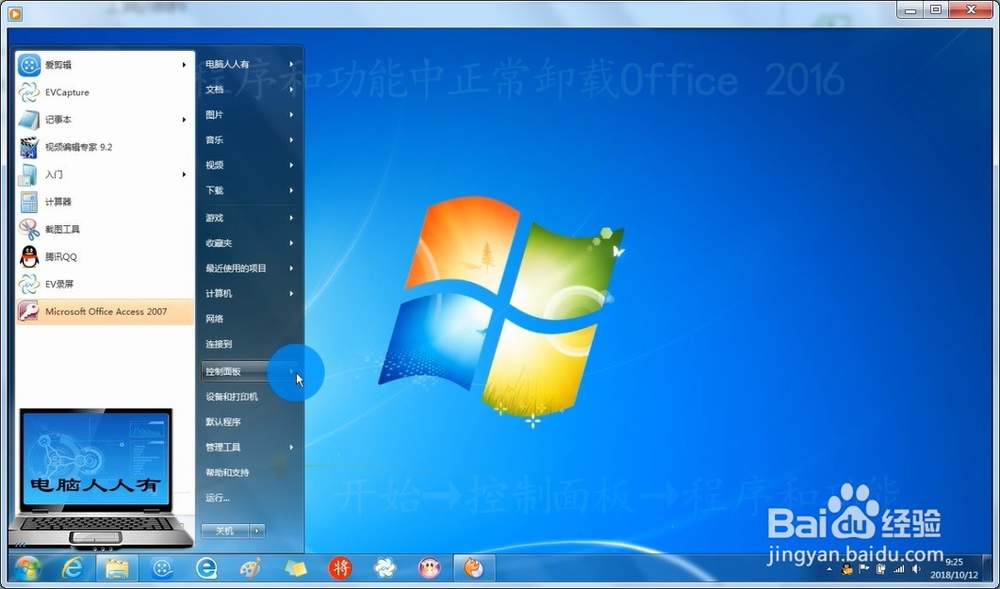Expand the 管理工具 submenu arrow
The height and width of the screenshot is (589, 1000).
[x=291, y=447]
